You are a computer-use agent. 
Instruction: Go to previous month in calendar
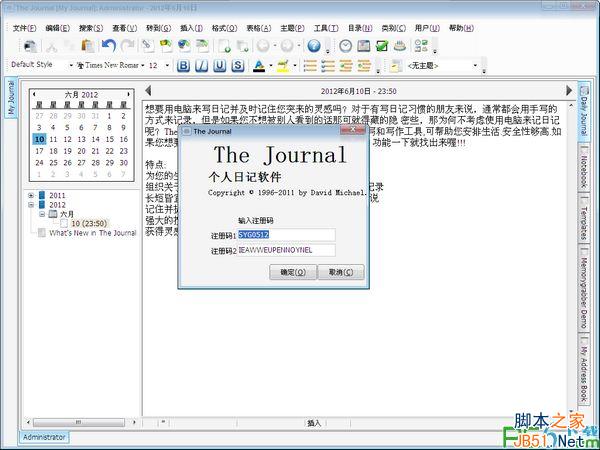[x=34, y=94]
